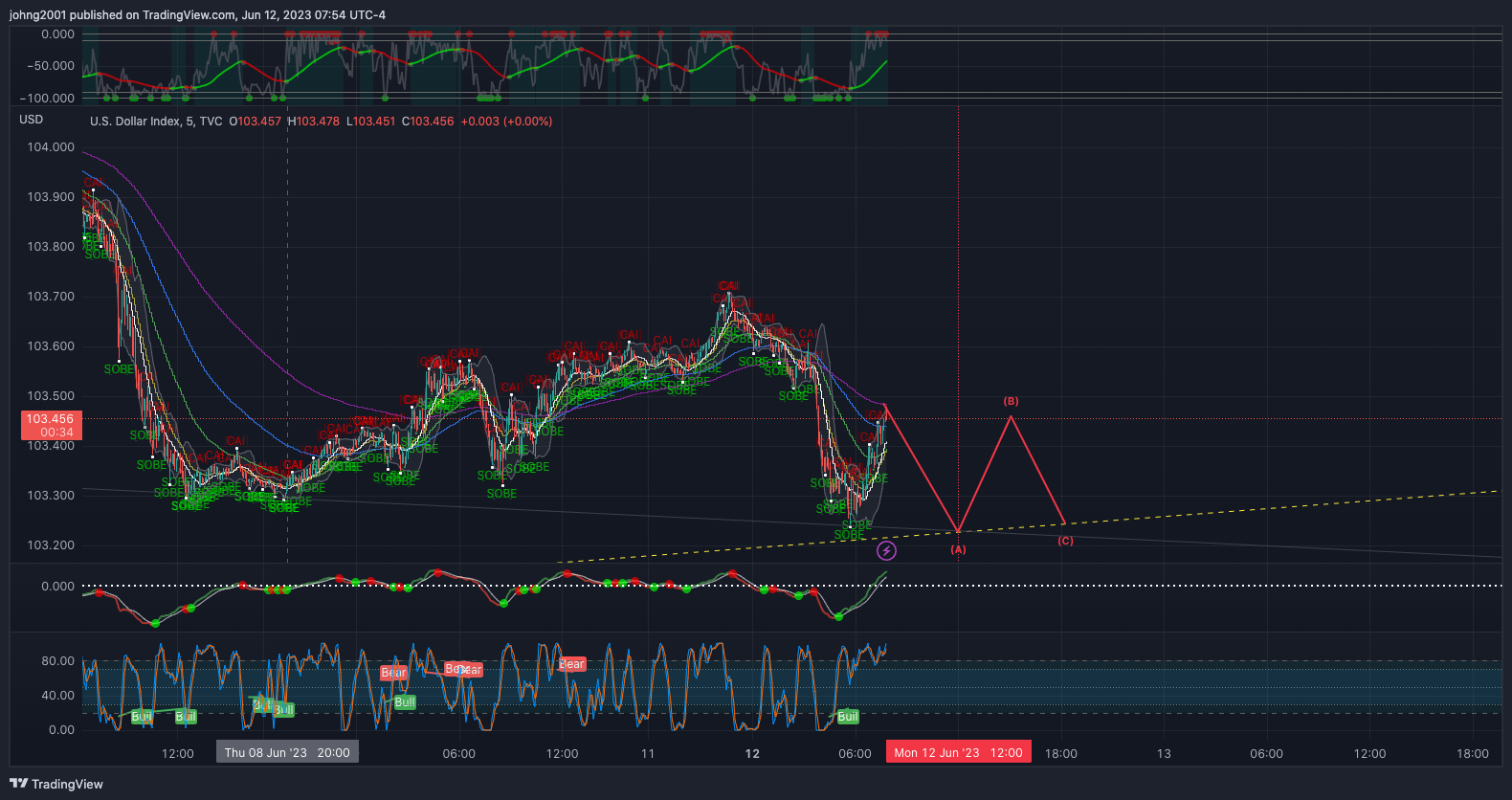
Task: Click the 104.000 price axis label
Action: 51,147
